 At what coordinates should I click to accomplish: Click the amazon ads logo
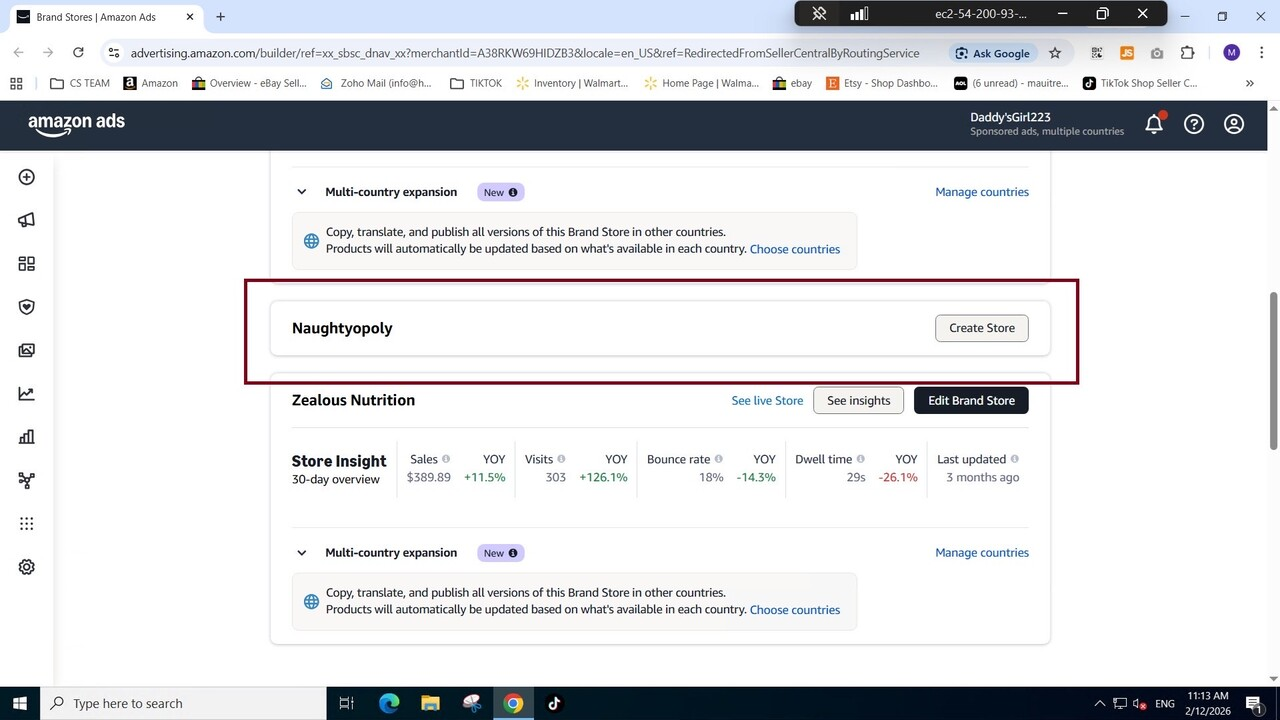[76, 123]
